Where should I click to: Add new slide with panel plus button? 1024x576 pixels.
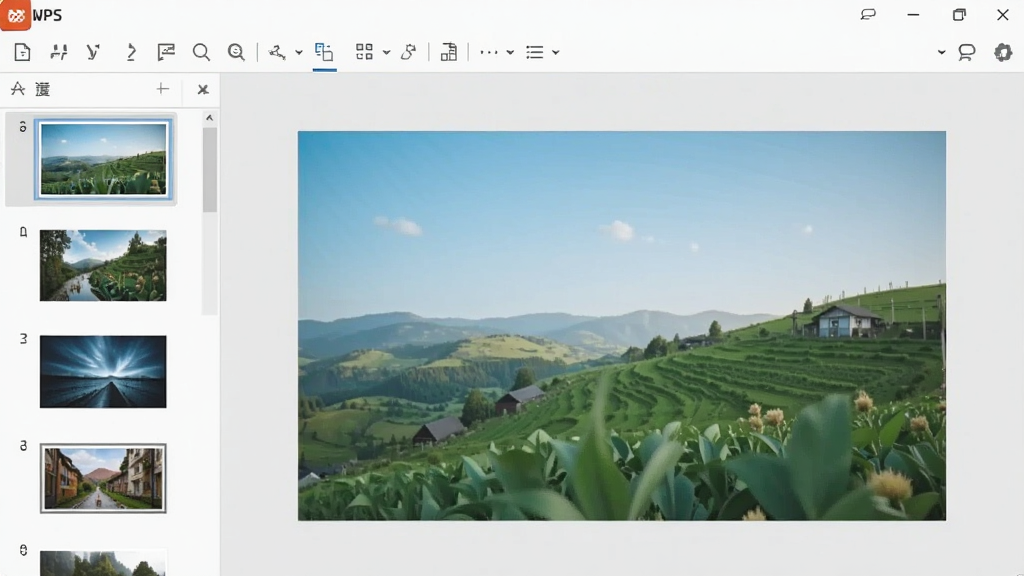tap(163, 89)
